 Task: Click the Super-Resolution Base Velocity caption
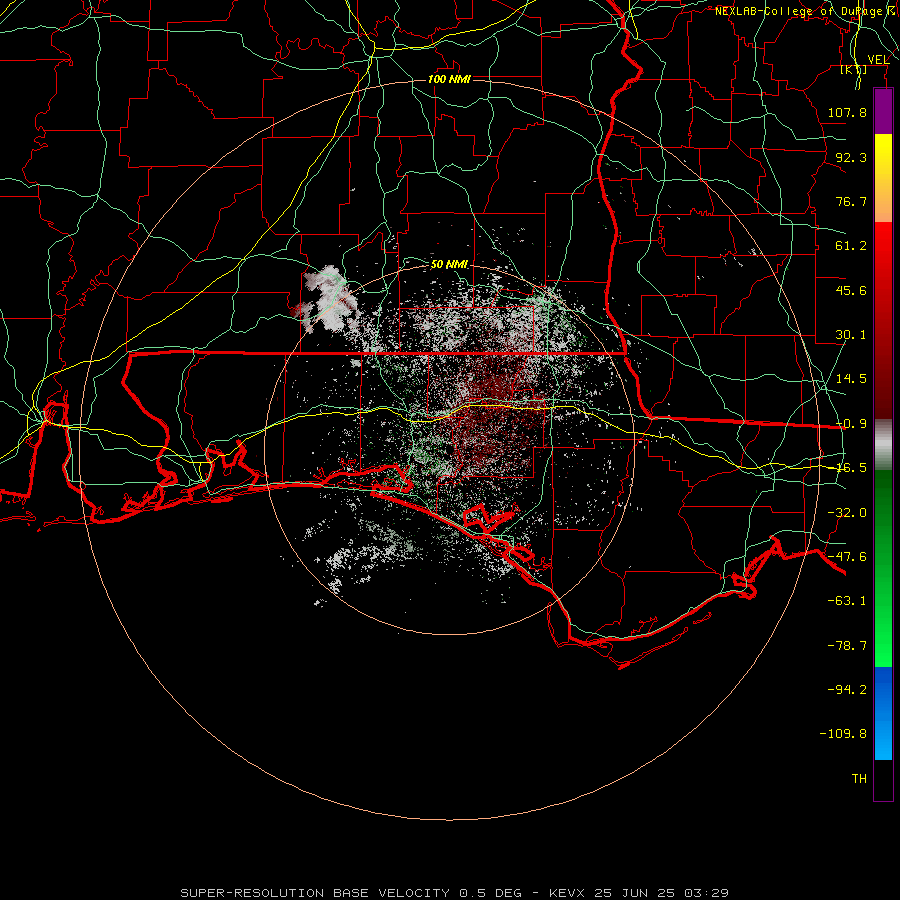point(455,893)
